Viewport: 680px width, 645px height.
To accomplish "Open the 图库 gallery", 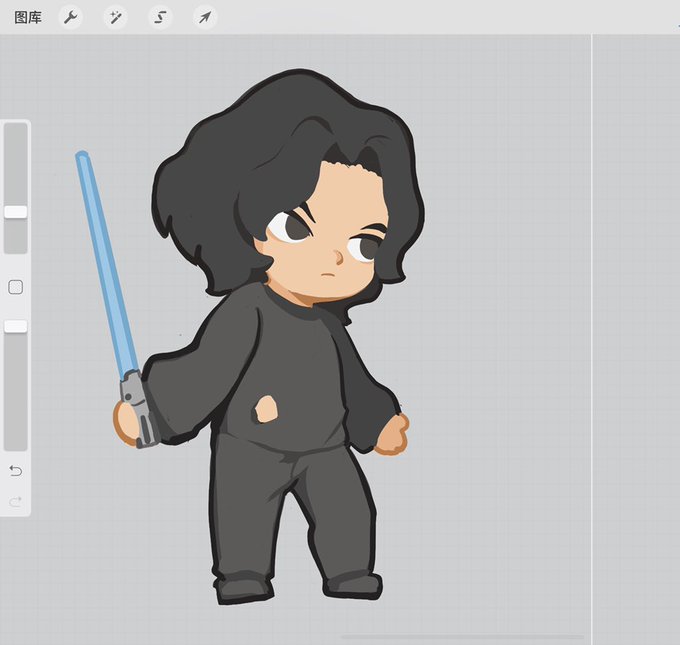I will (x=28, y=18).
